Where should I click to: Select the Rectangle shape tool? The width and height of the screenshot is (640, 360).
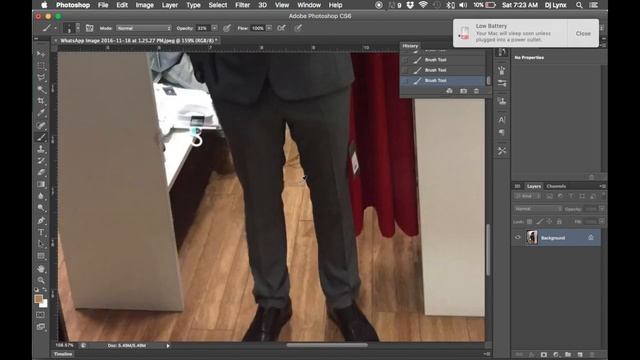click(41, 256)
